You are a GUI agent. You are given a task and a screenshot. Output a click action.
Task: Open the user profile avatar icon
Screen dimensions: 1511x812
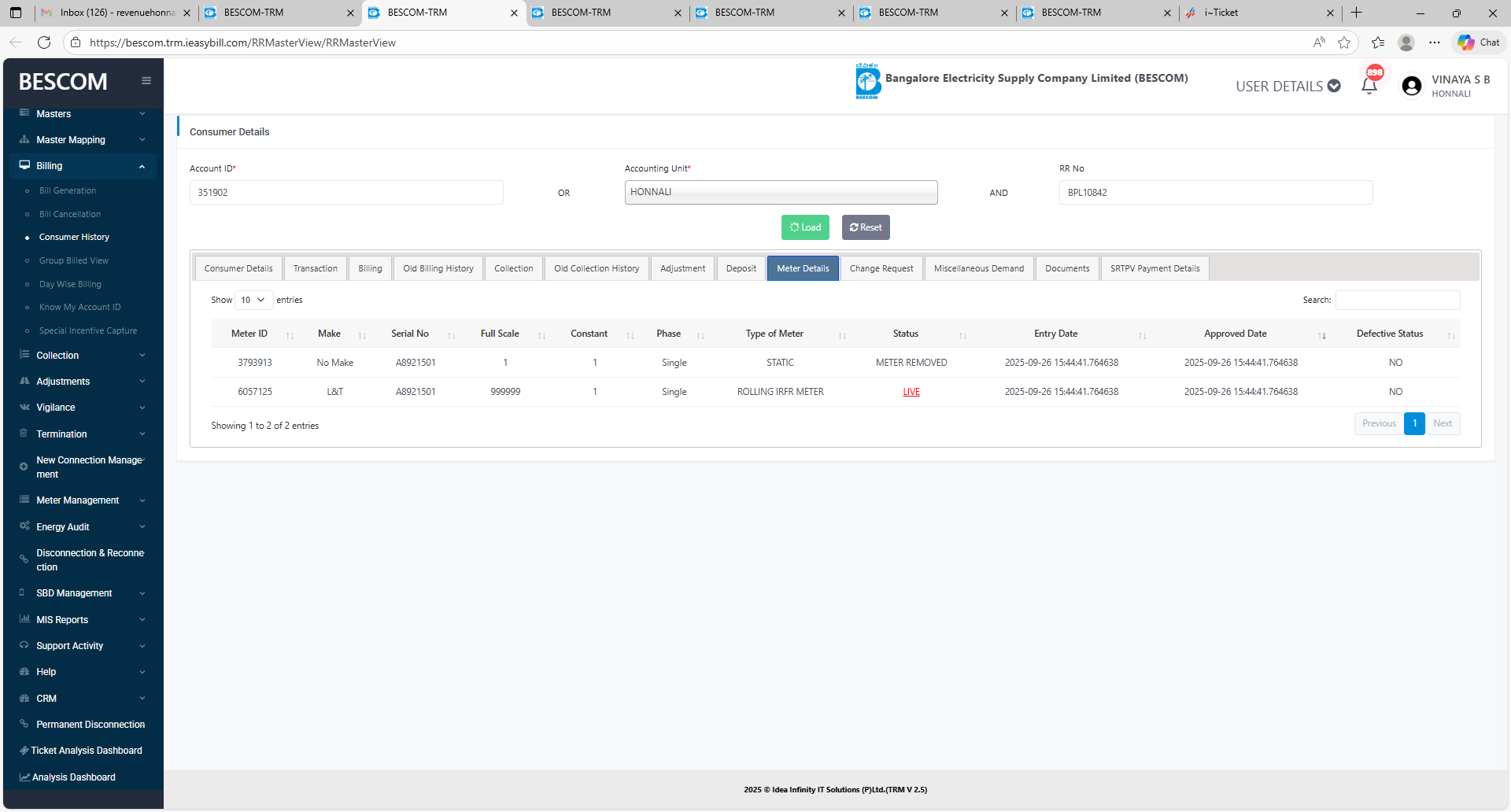(1412, 86)
